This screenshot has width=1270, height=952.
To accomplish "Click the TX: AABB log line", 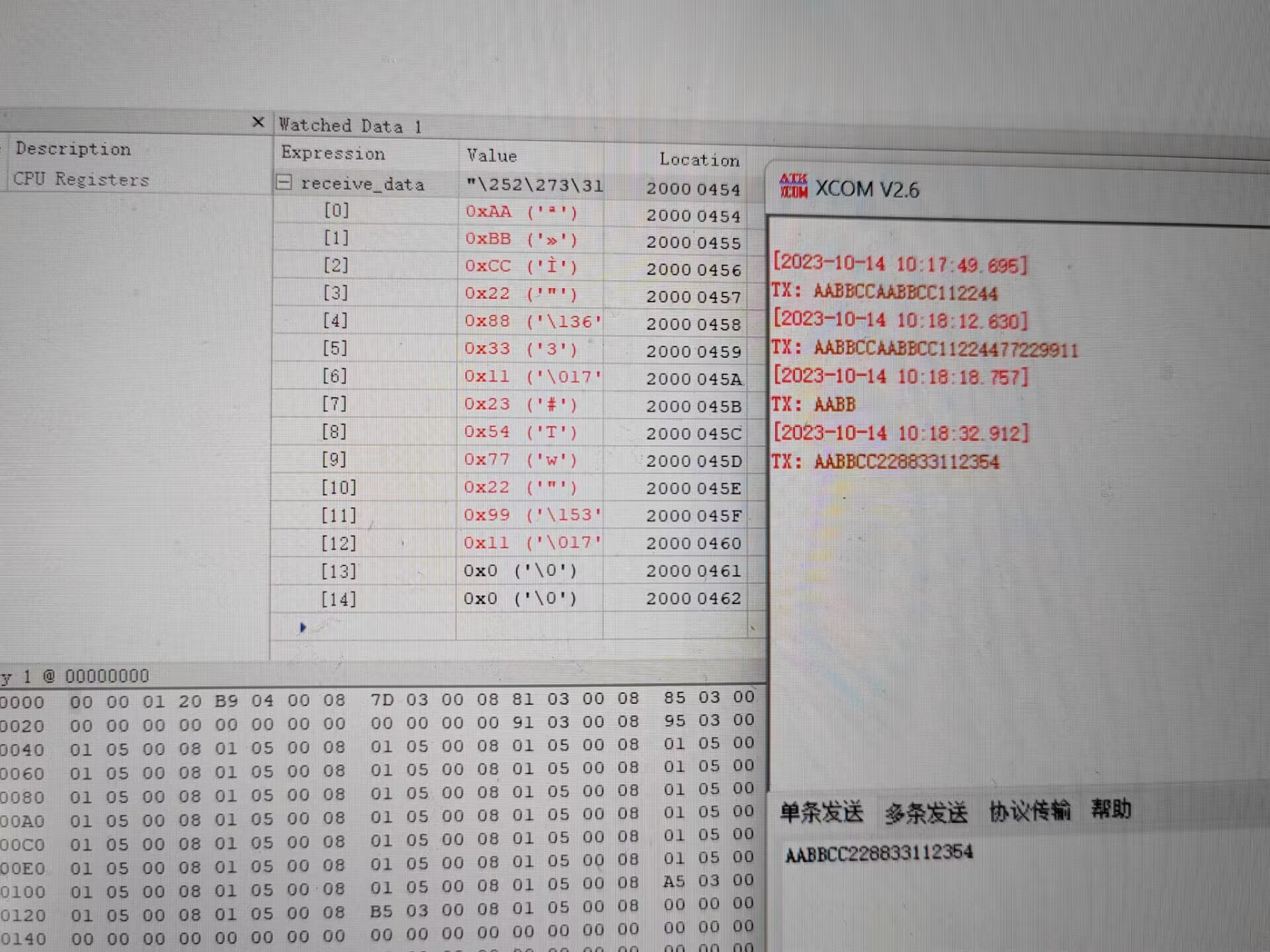I will point(814,404).
